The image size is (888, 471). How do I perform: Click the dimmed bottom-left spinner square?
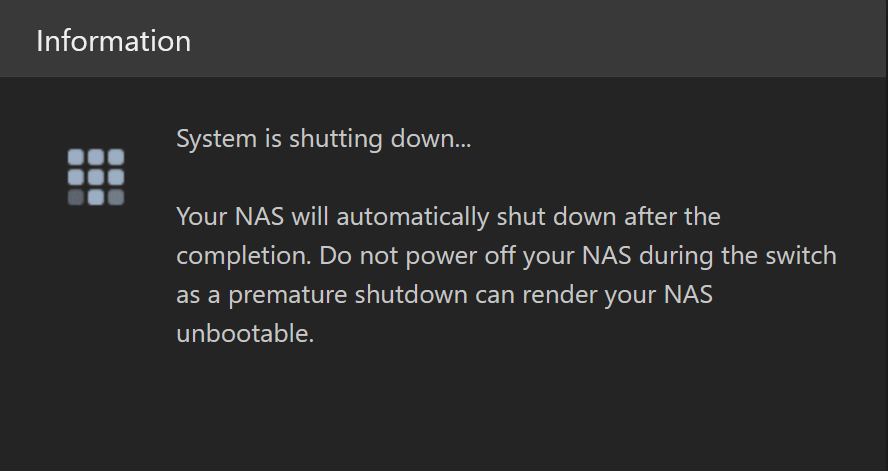(x=76, y=197)
